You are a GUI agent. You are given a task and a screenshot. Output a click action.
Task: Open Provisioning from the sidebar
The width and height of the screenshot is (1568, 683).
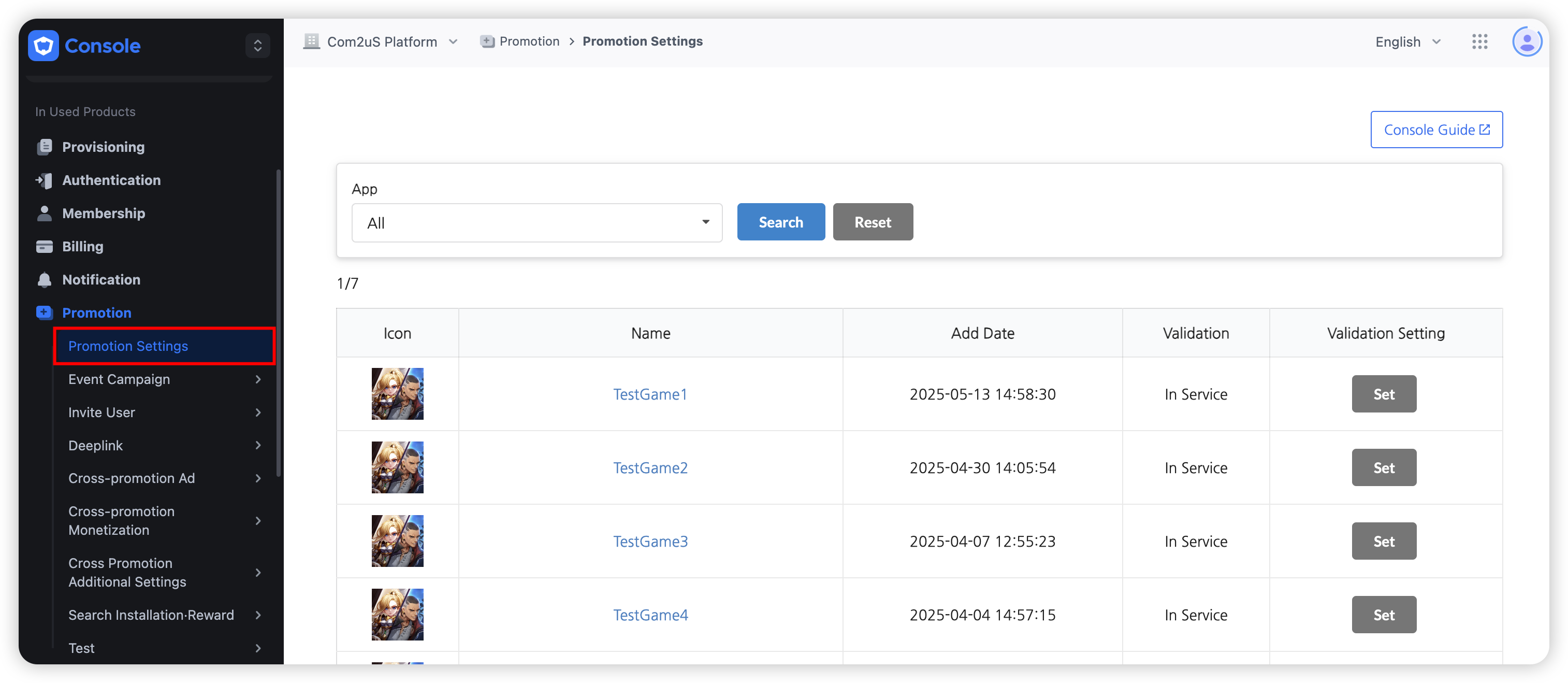[x=103, y=147]
